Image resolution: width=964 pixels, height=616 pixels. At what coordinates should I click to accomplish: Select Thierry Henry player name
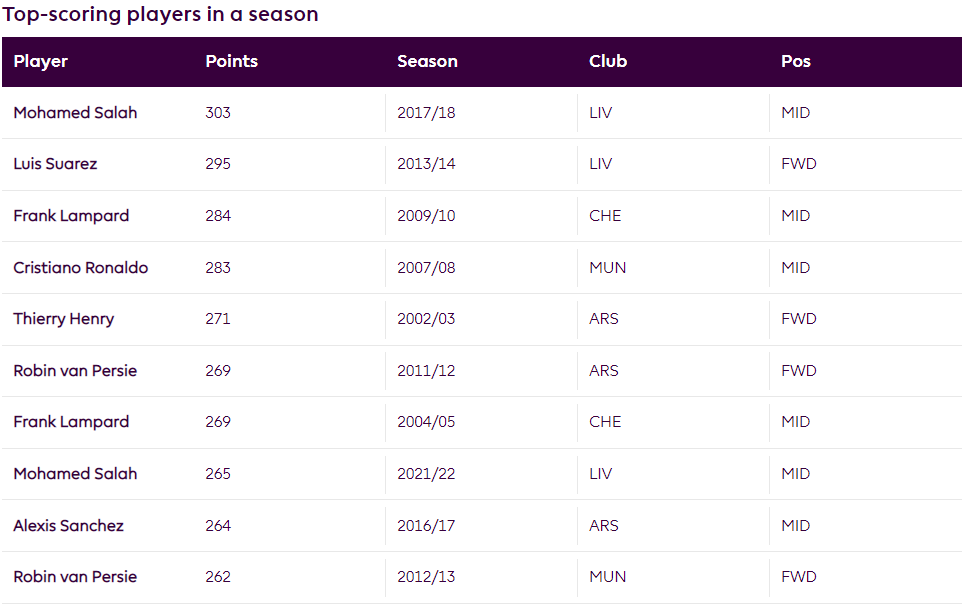(64, 319)
